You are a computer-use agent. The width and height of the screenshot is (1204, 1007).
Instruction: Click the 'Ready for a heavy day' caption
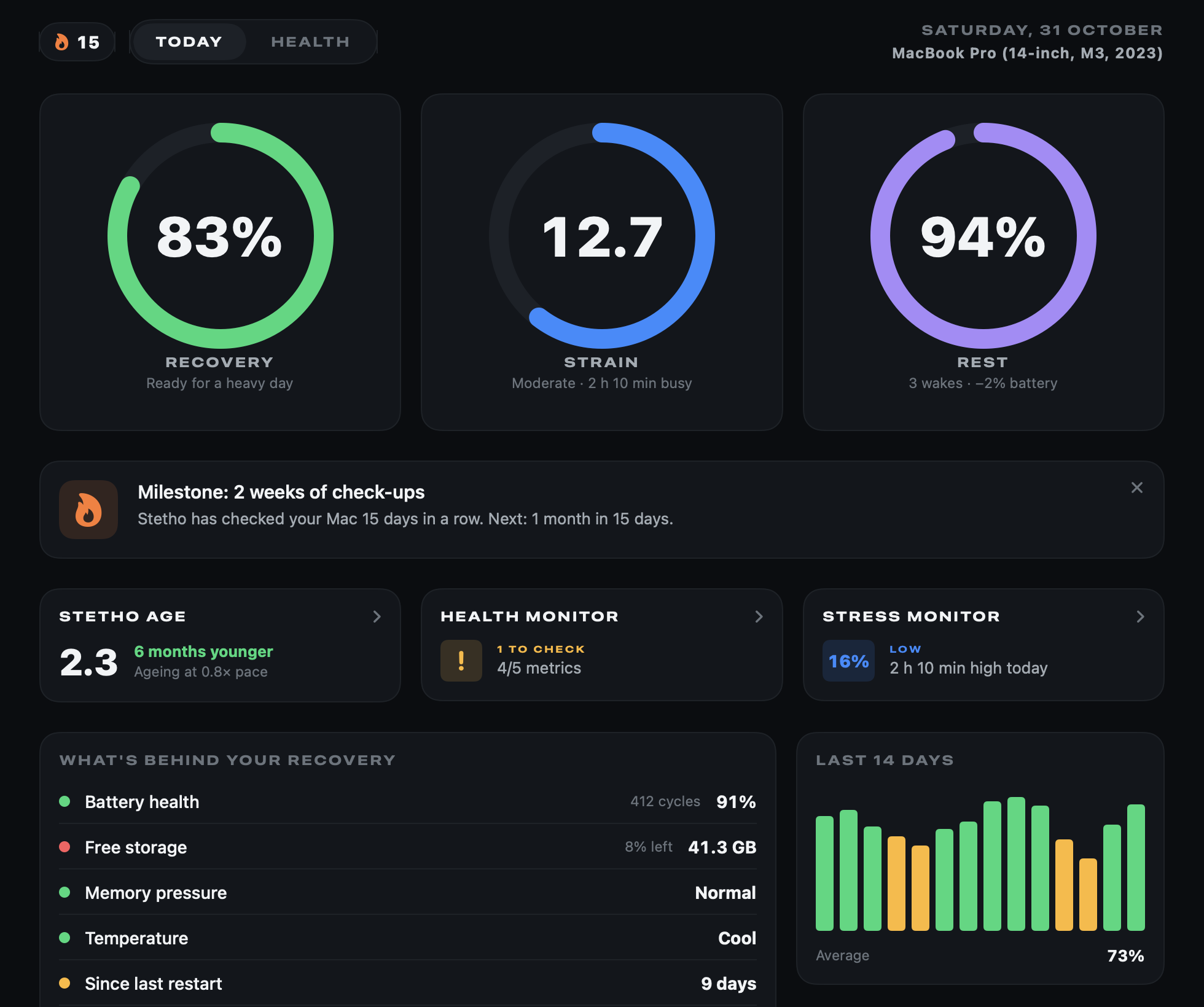[x=220, y=383]
